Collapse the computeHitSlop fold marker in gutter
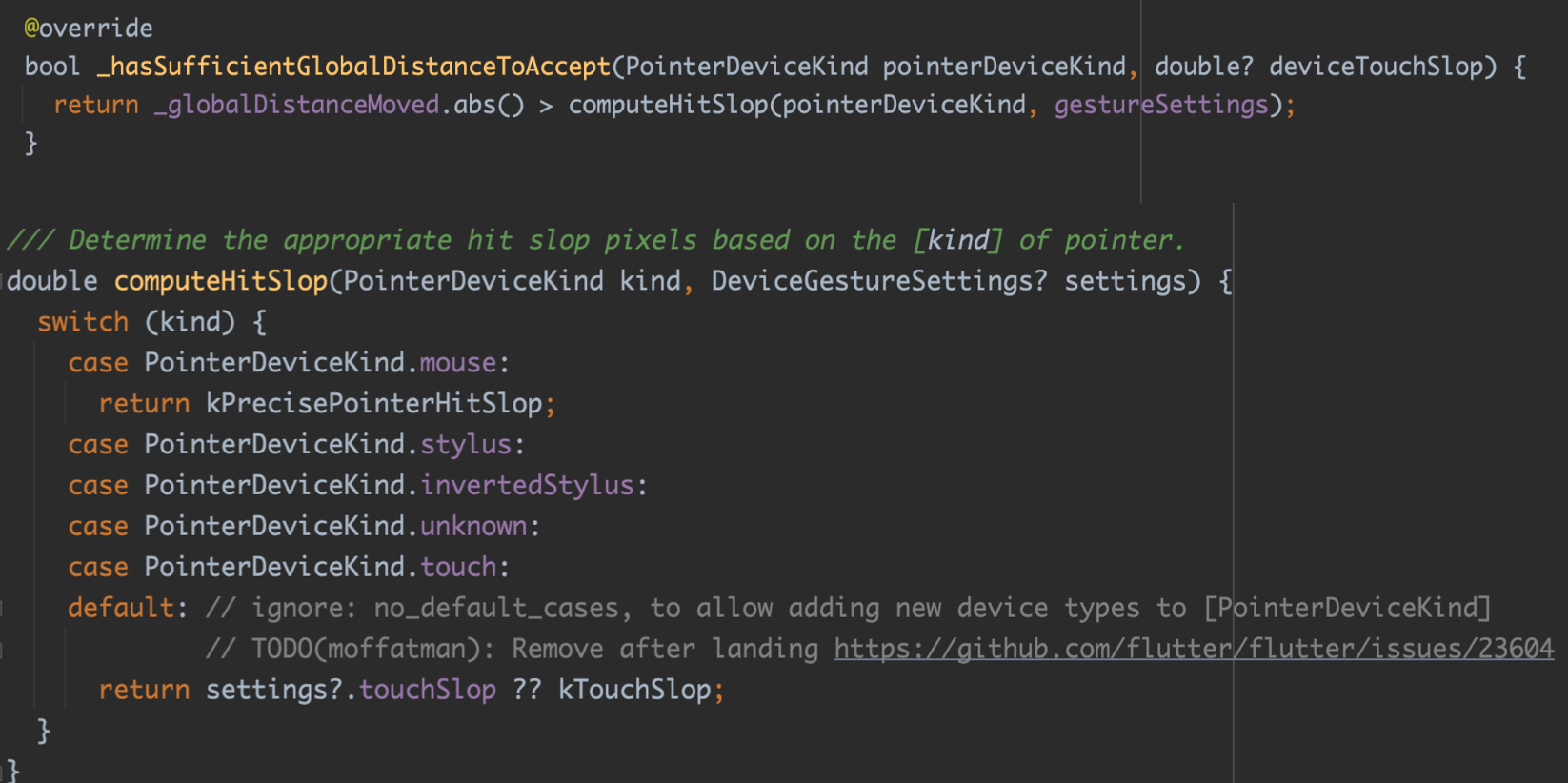 [3, 281]
